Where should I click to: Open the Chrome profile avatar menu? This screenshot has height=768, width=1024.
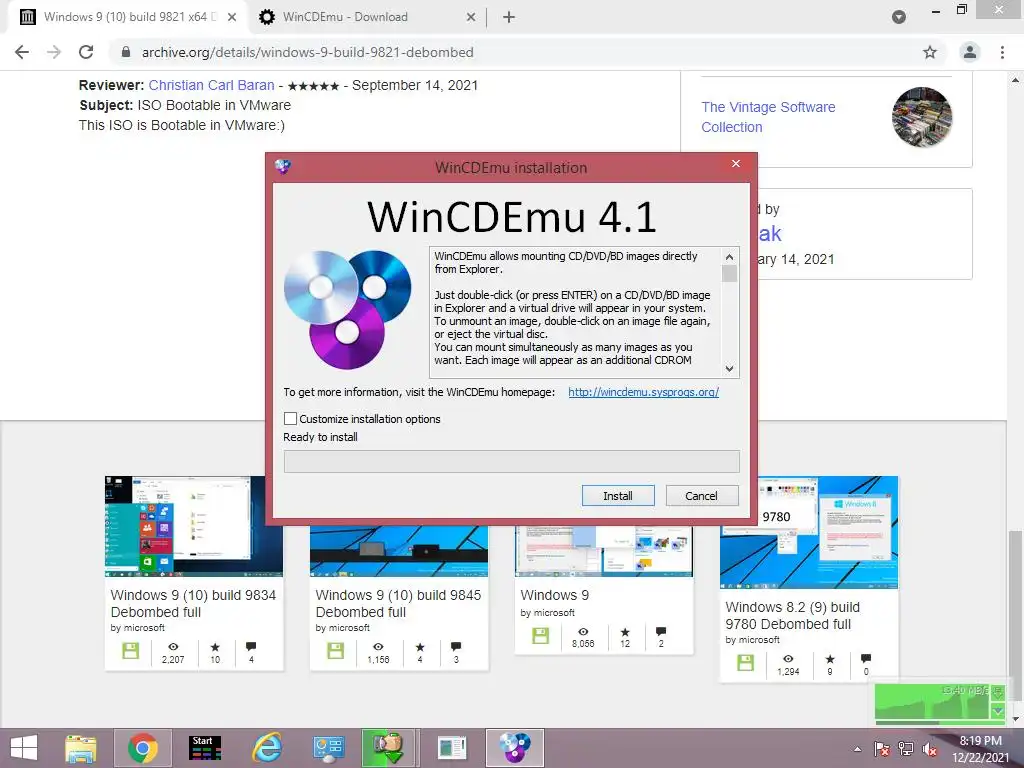[x=970, y=52]
